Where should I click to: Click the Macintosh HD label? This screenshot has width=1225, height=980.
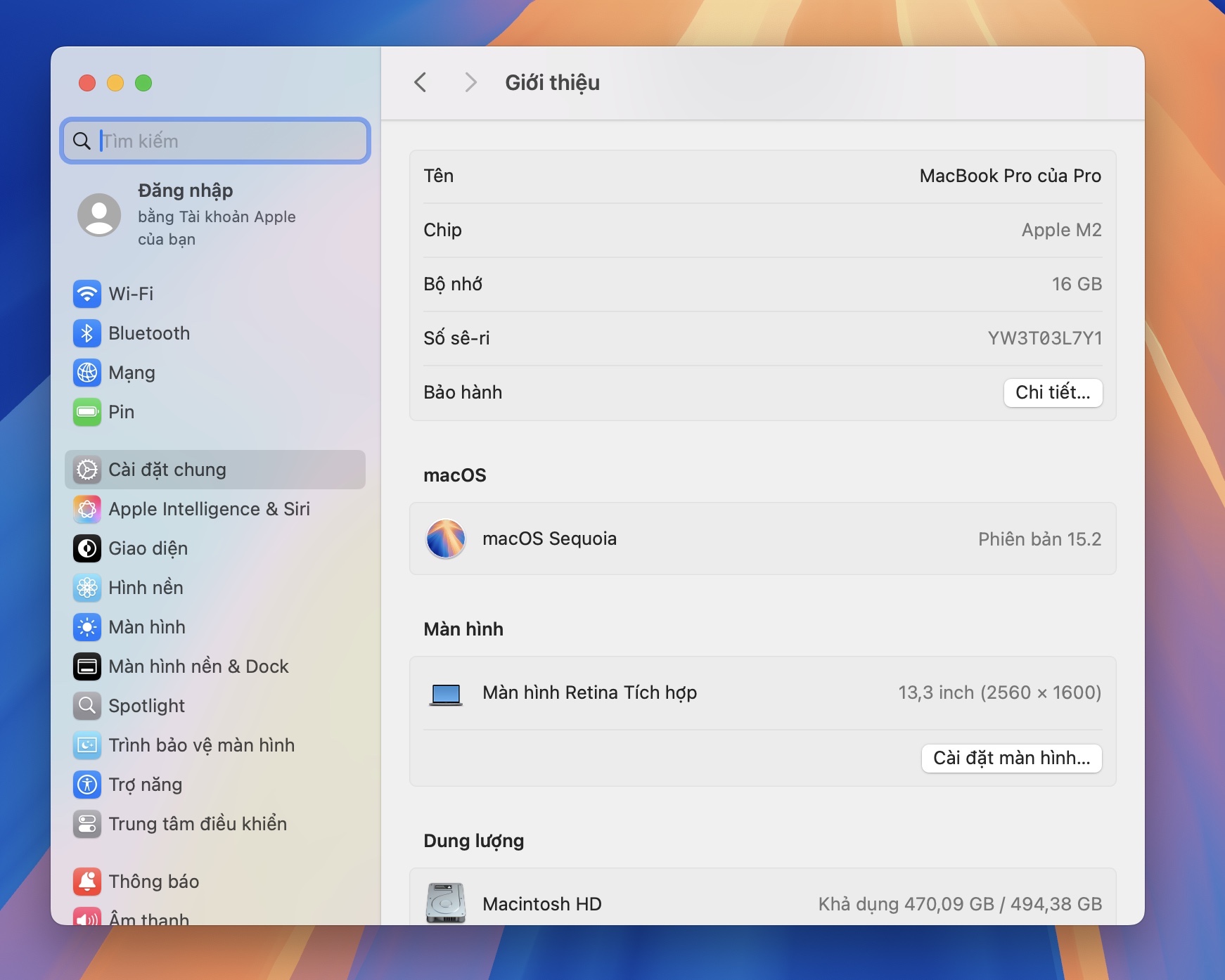point(542,904)
